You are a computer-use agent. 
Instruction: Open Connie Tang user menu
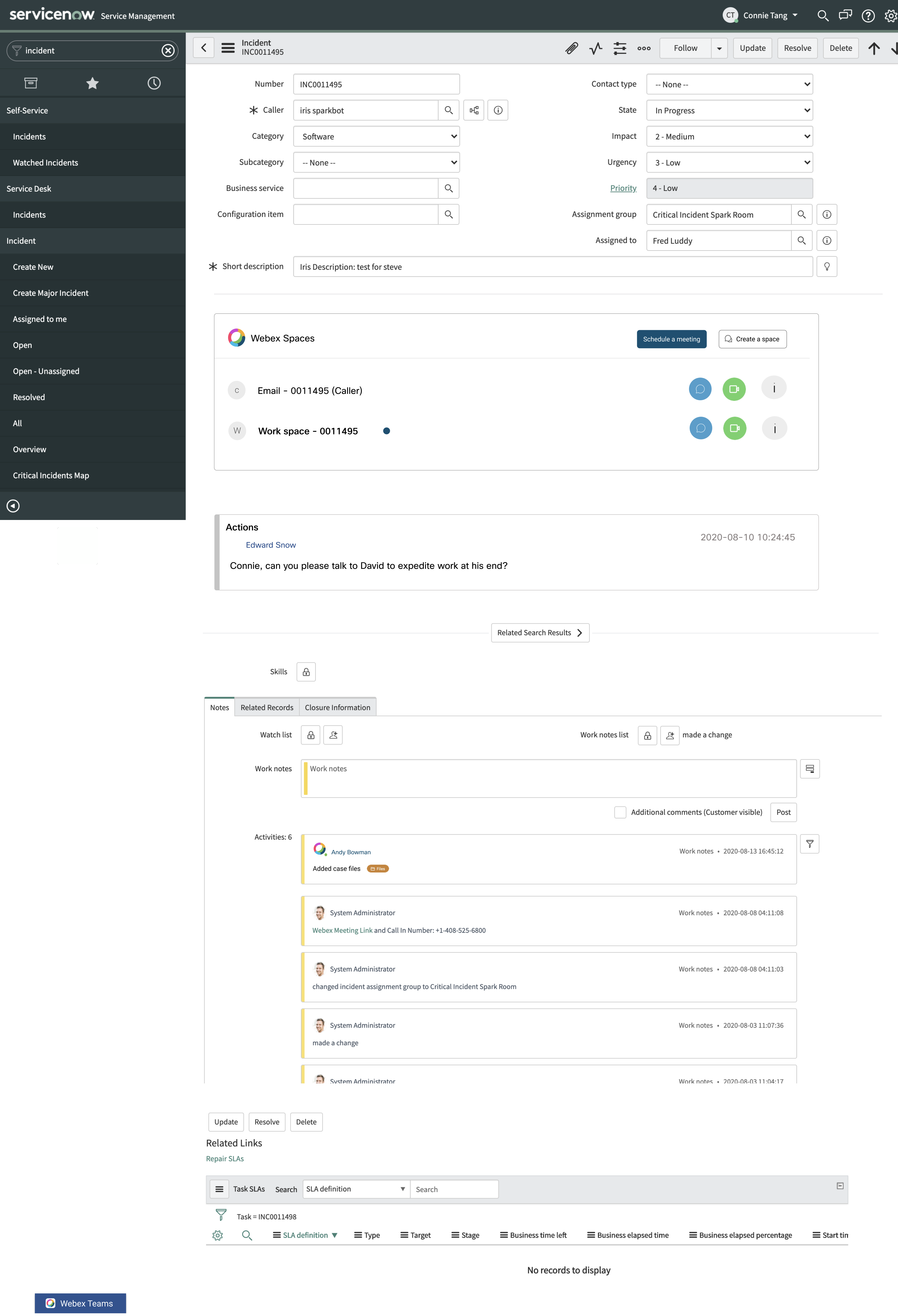[761, 15]
